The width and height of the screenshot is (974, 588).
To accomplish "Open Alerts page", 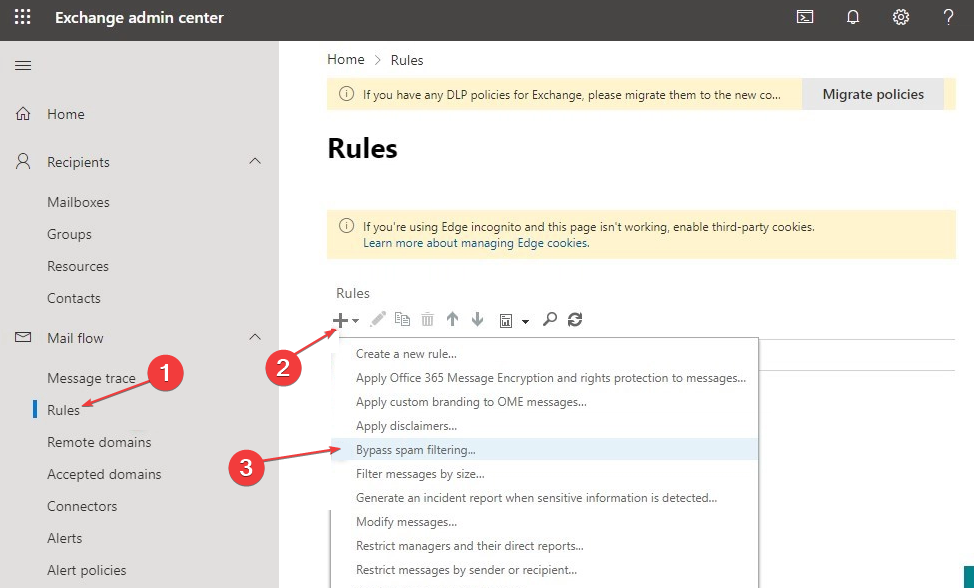I will tap(65, 538).
